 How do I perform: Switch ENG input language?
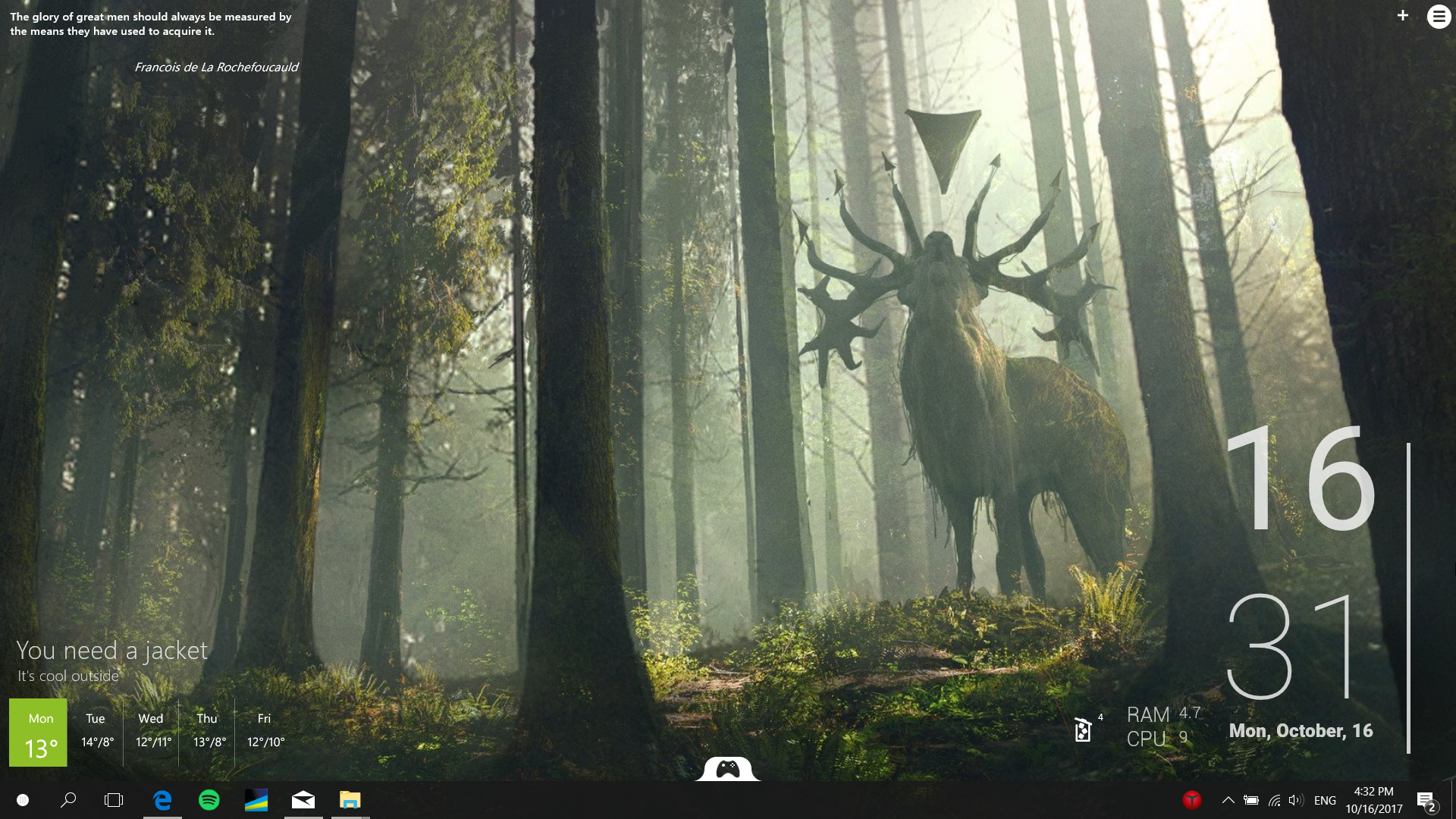1325,800
